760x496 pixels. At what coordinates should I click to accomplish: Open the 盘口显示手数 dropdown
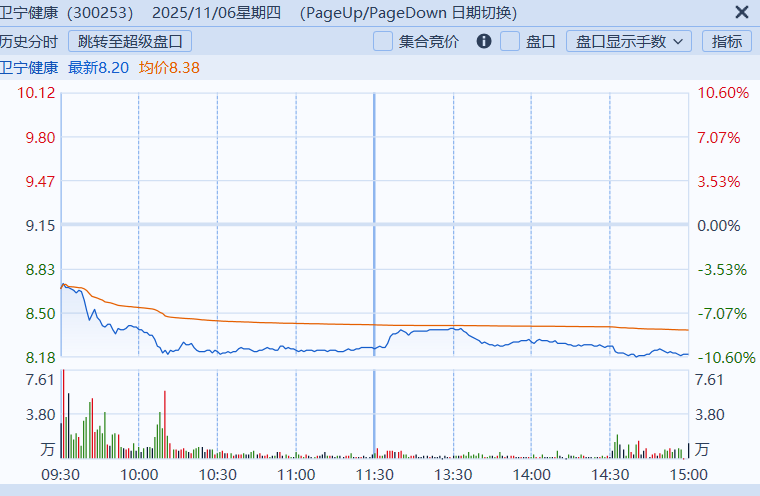(629, 41)
